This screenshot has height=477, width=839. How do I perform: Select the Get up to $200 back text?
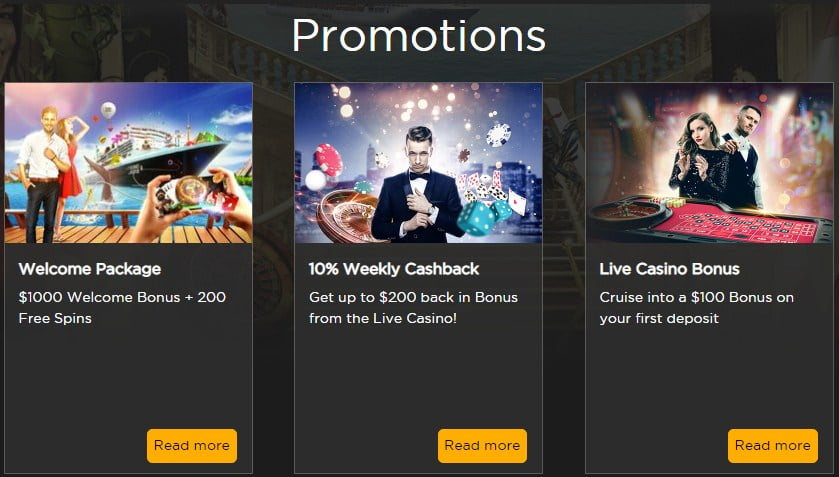tap(413, 308)
